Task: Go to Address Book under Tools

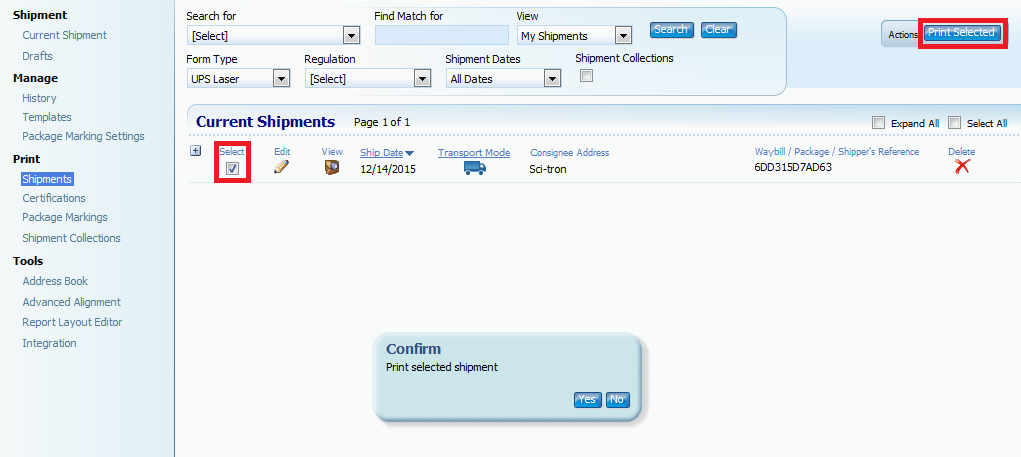Action: pos(55,281)
